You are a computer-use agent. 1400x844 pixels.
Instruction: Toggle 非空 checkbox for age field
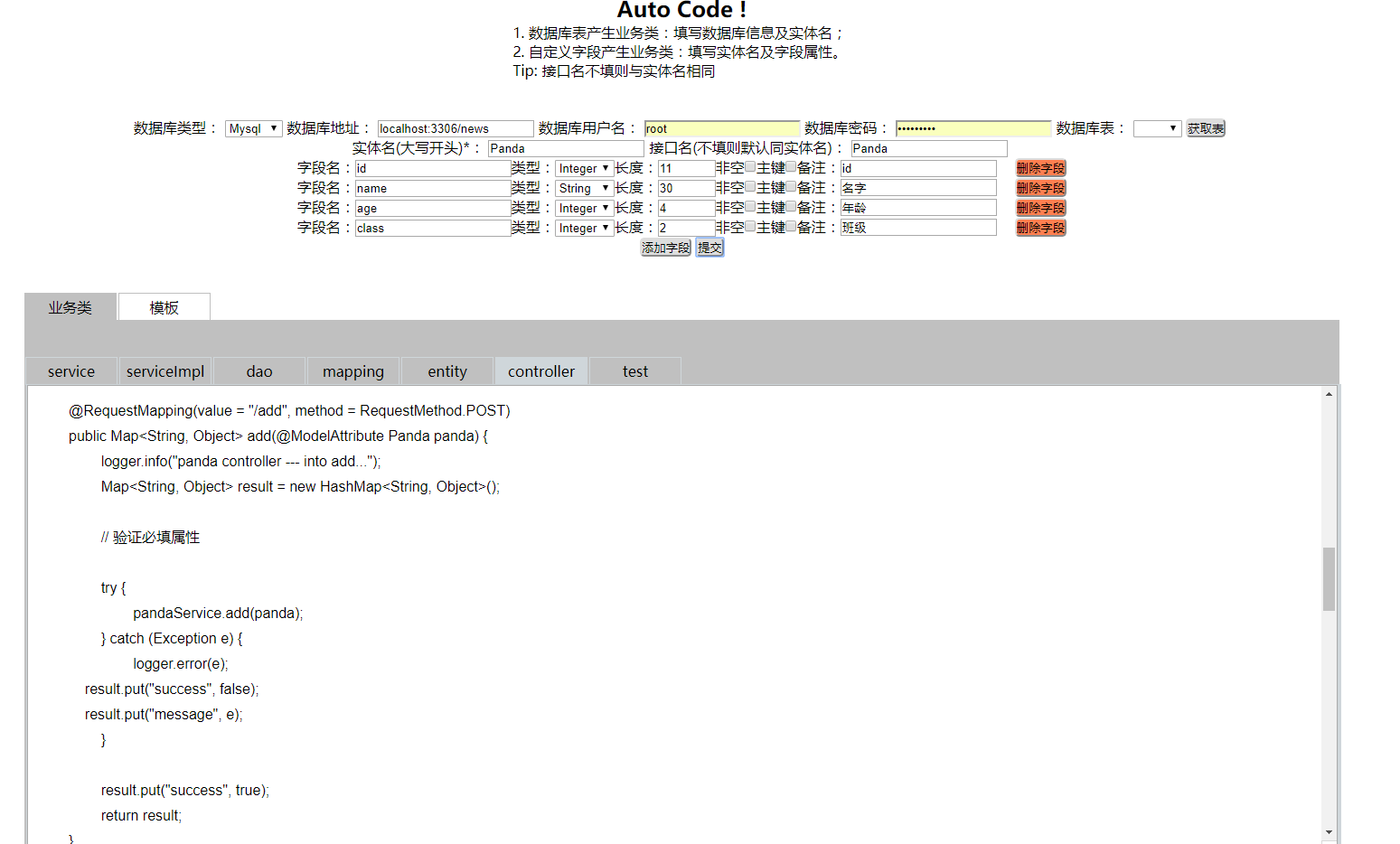pos(750,206)
